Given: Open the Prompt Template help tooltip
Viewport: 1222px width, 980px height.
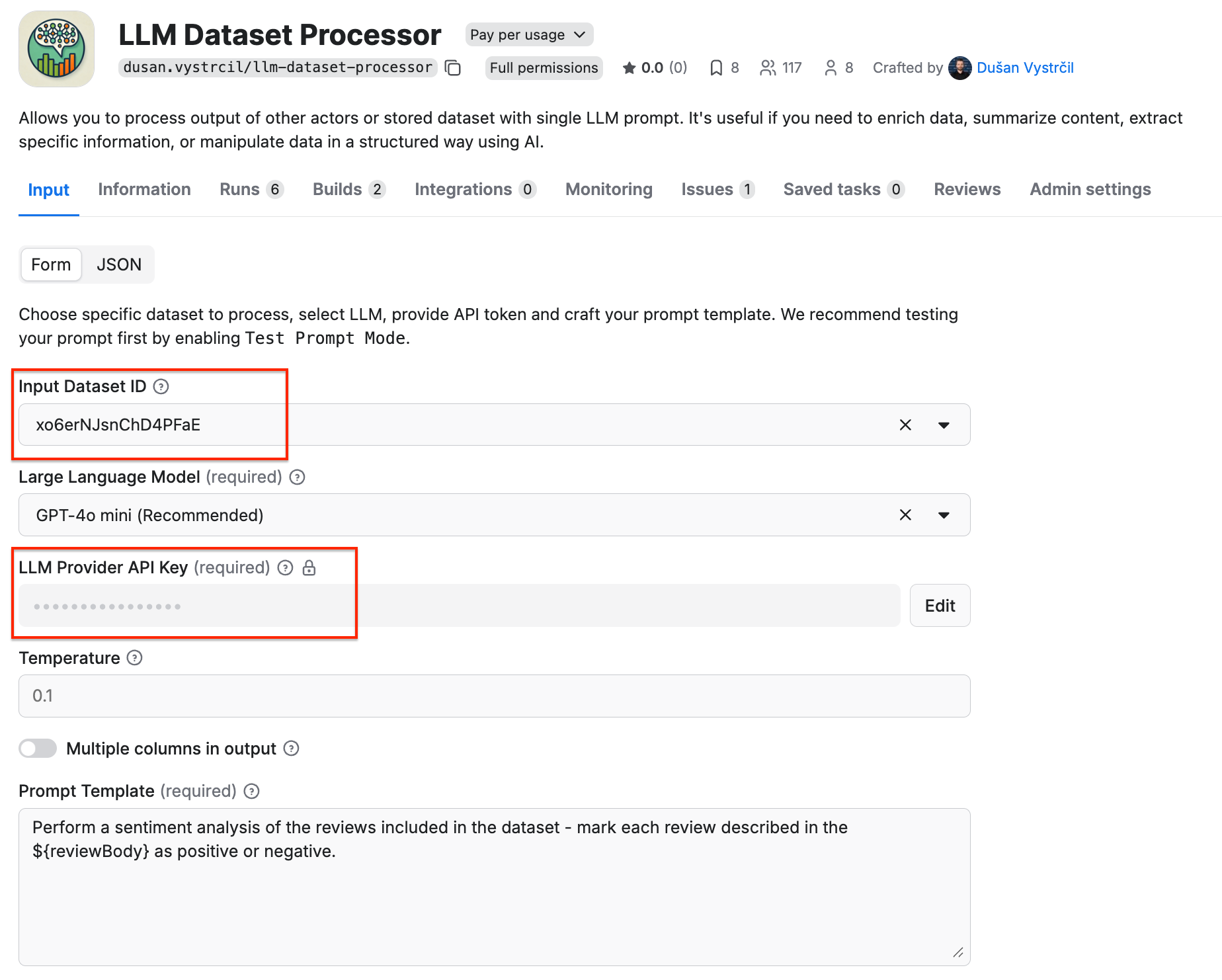Looking at the screenshot, I should tap(251, 791).
